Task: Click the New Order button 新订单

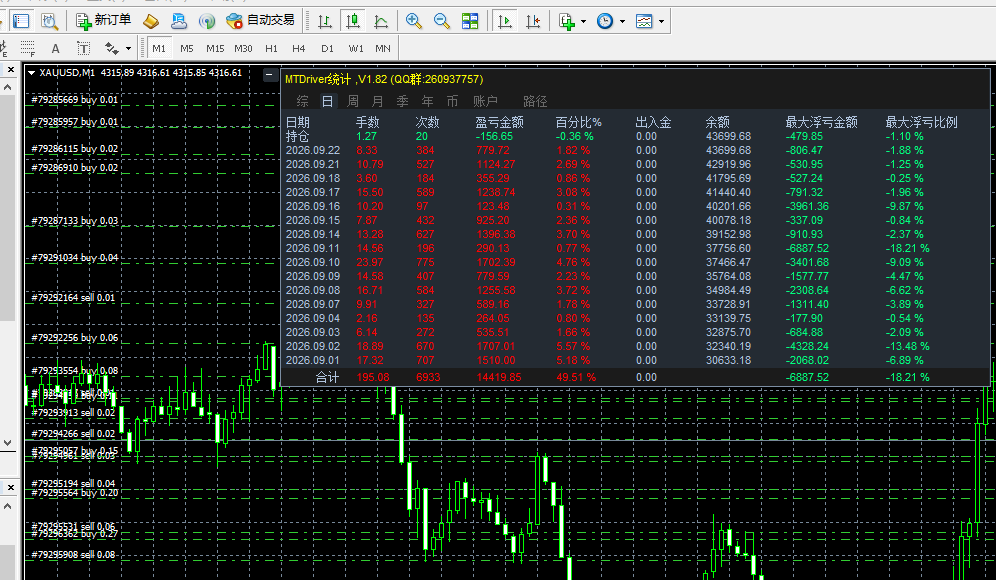Action: [104, 21]
